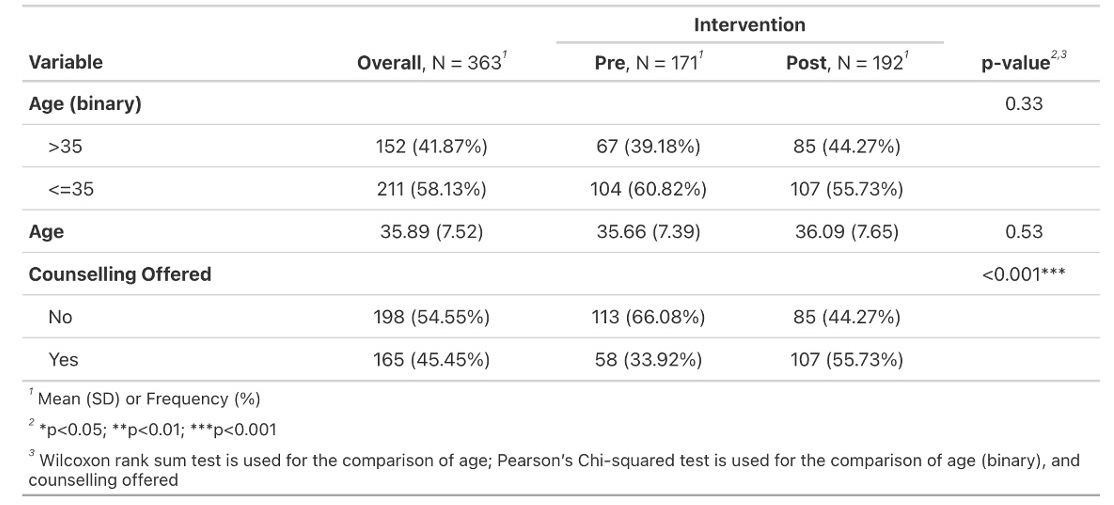Click the Overall N = 363 column header
Image resolution: width=1114 pixels, height=505 pixels.
tap(431, 63)
